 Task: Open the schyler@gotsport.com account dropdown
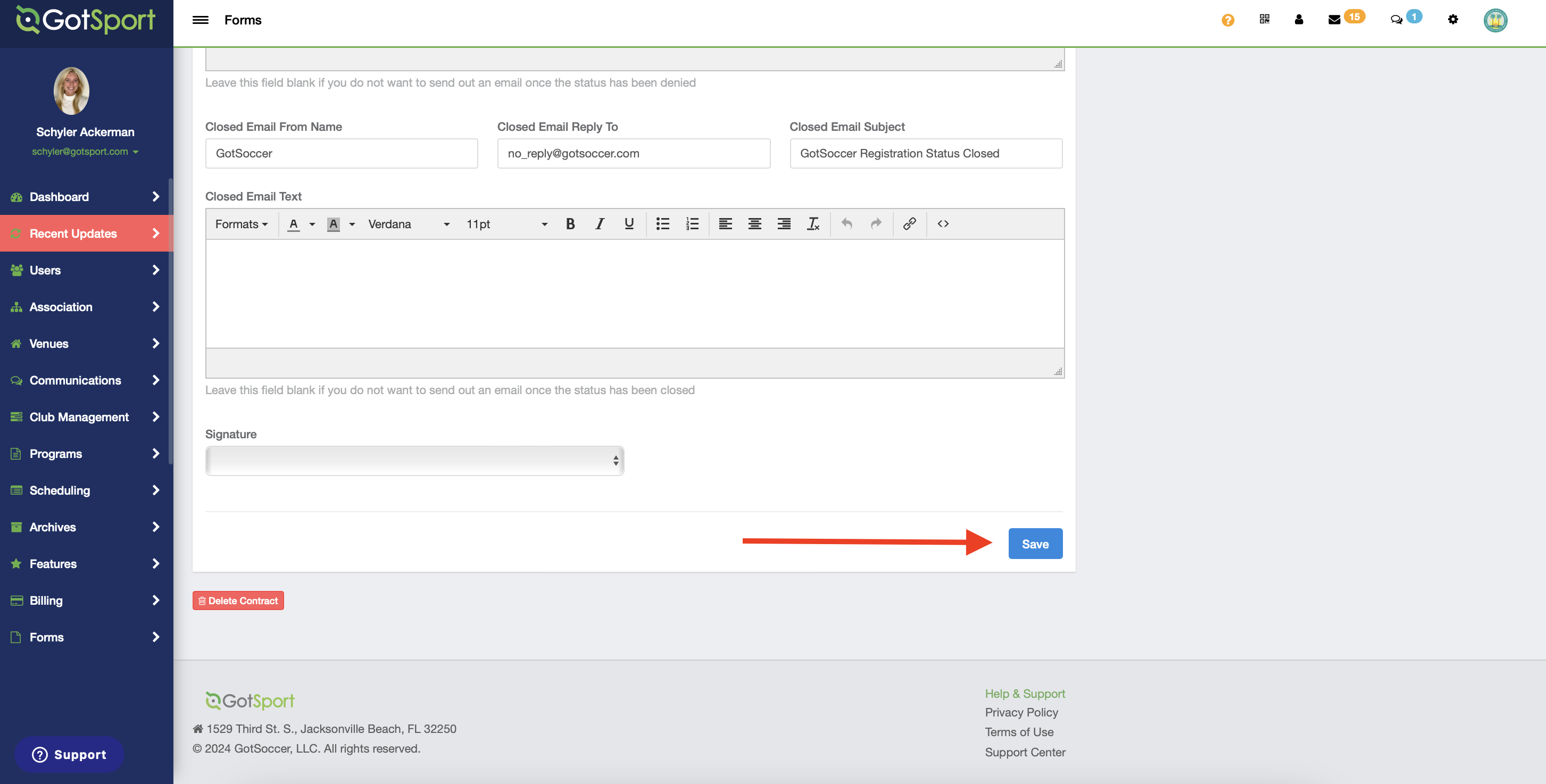point(85,151)
